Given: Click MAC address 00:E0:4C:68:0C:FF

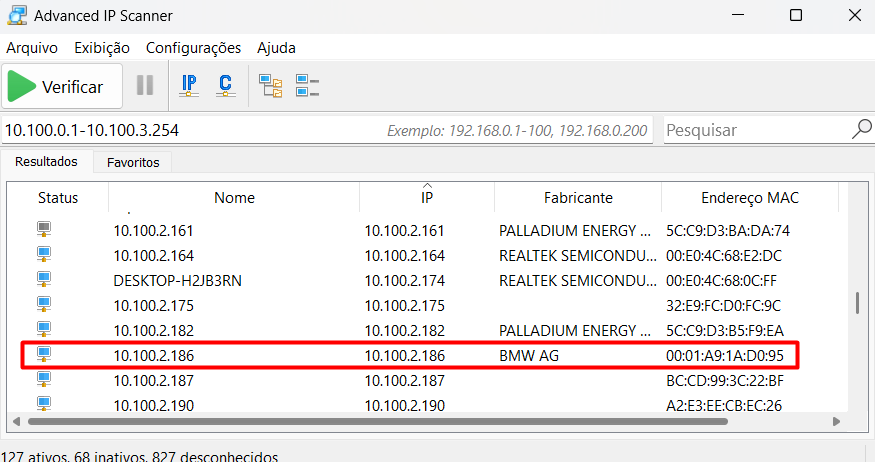Looking at the screenshot, I should click(721, 281).
